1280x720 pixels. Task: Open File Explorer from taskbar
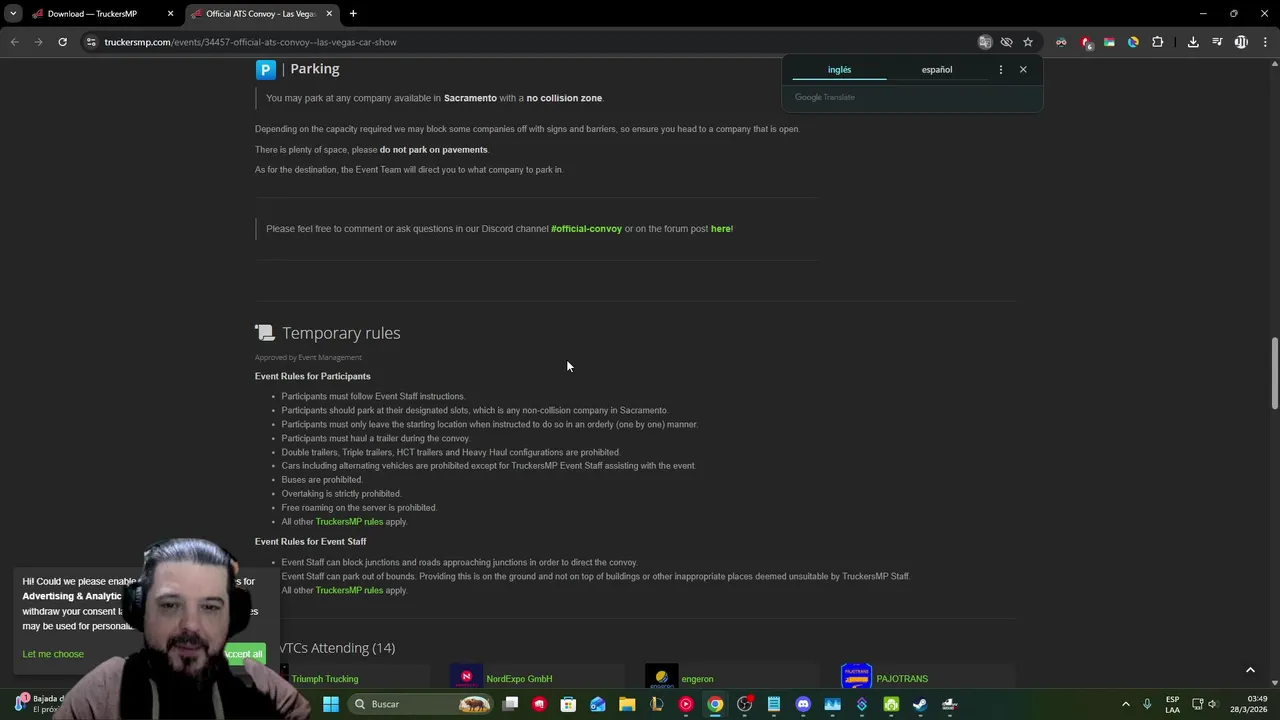click(x=627, y=704)
